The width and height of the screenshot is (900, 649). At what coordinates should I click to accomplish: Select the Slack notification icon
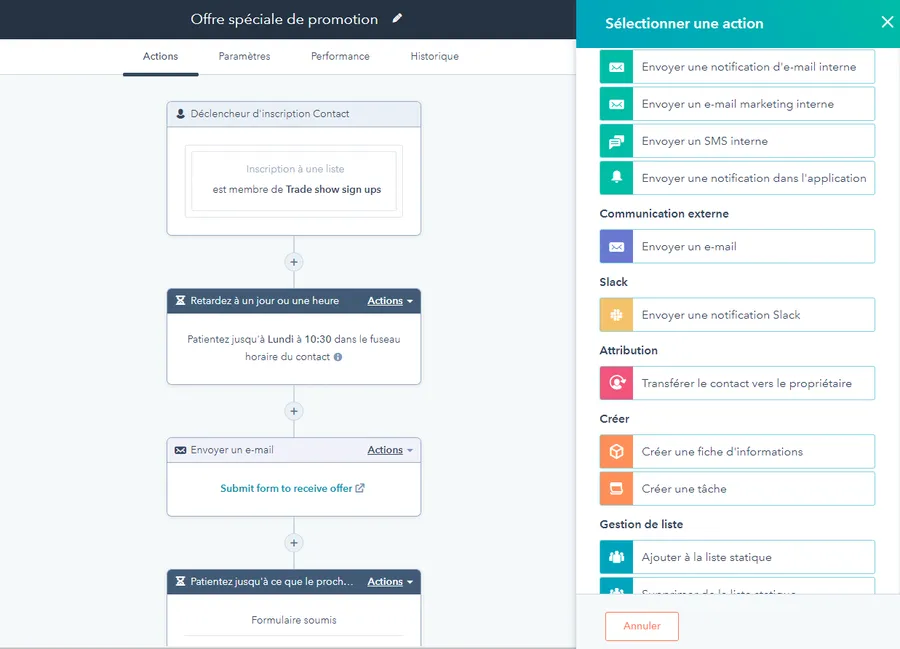pyautogui.click(x=617, y=315)
